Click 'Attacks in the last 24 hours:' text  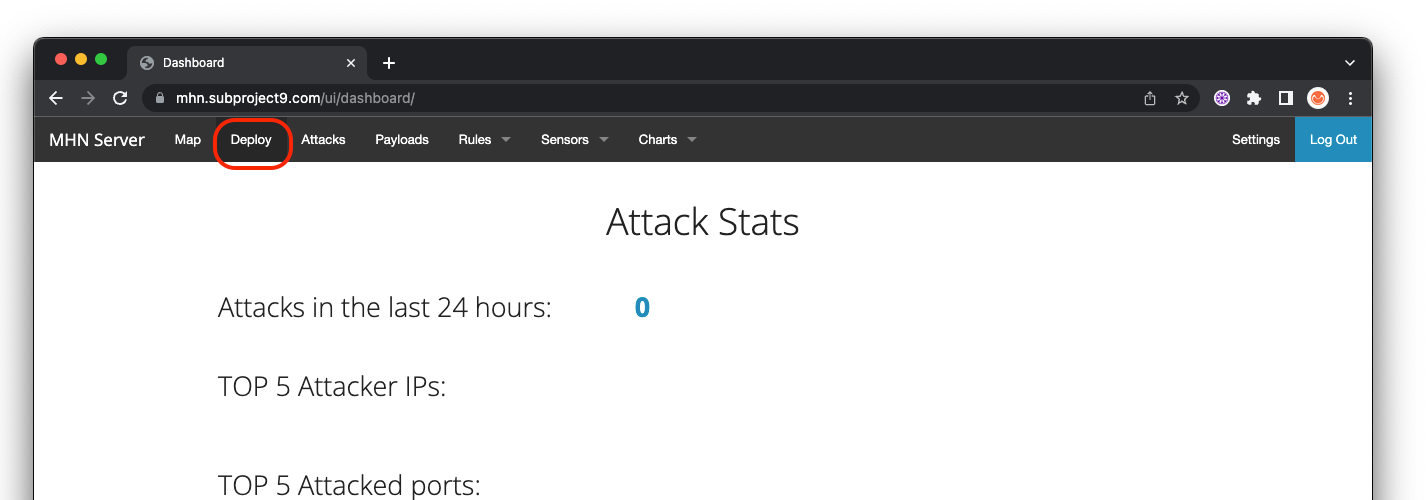click(x=385, y=307)
